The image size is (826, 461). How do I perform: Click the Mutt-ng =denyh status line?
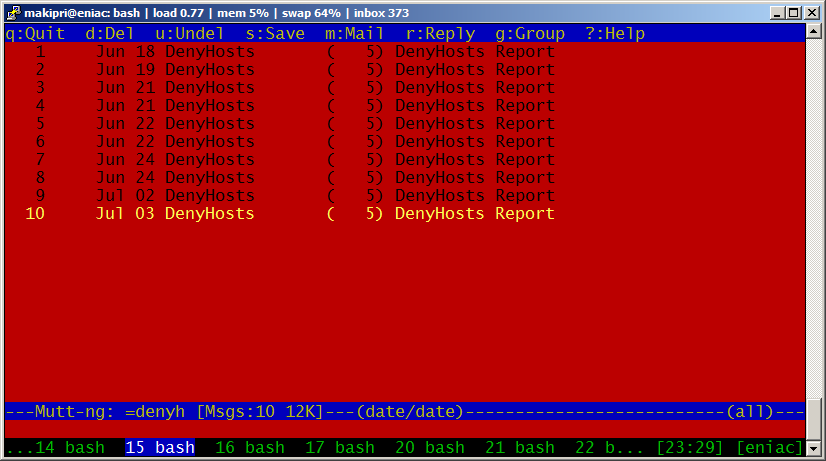click(405, 411)
